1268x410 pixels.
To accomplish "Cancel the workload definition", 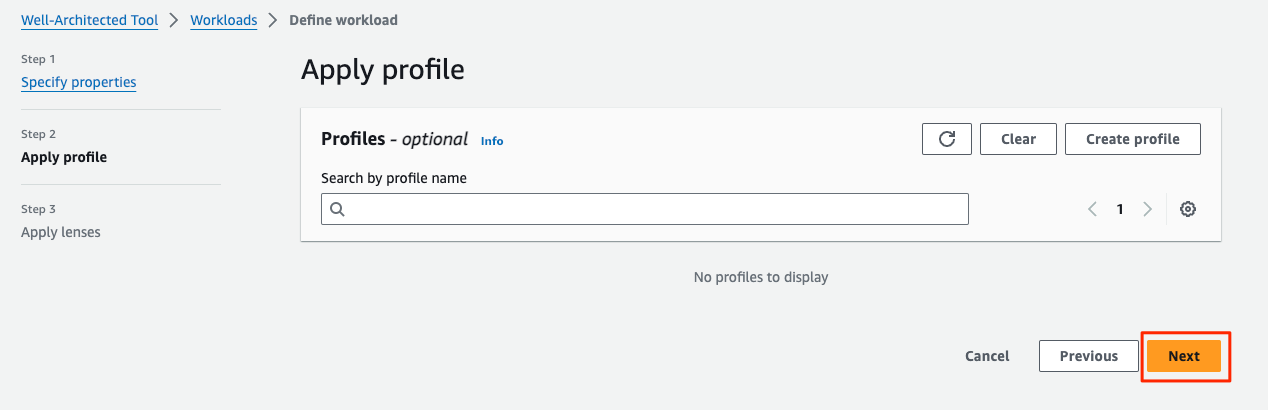I will 987,356.
